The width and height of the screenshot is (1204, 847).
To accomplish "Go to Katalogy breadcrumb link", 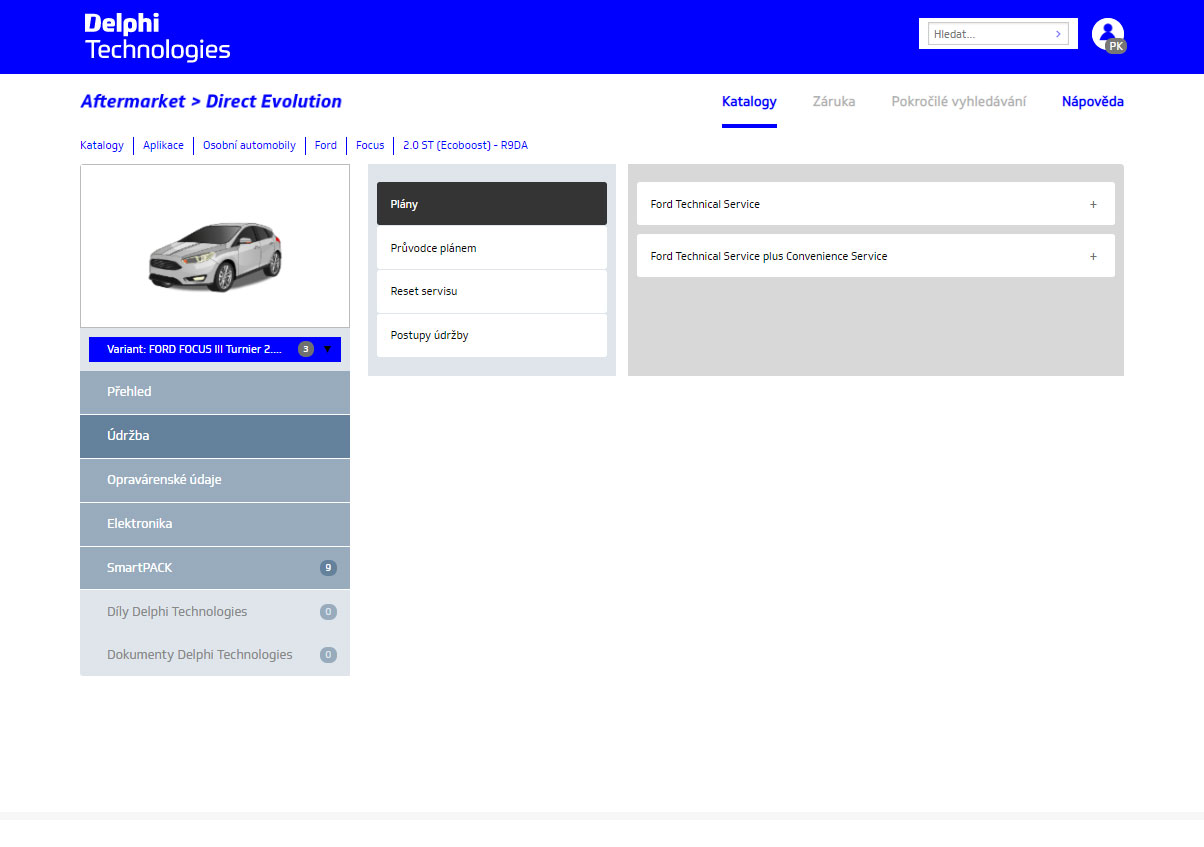I will pyautogui.click(x=102, y=145).
